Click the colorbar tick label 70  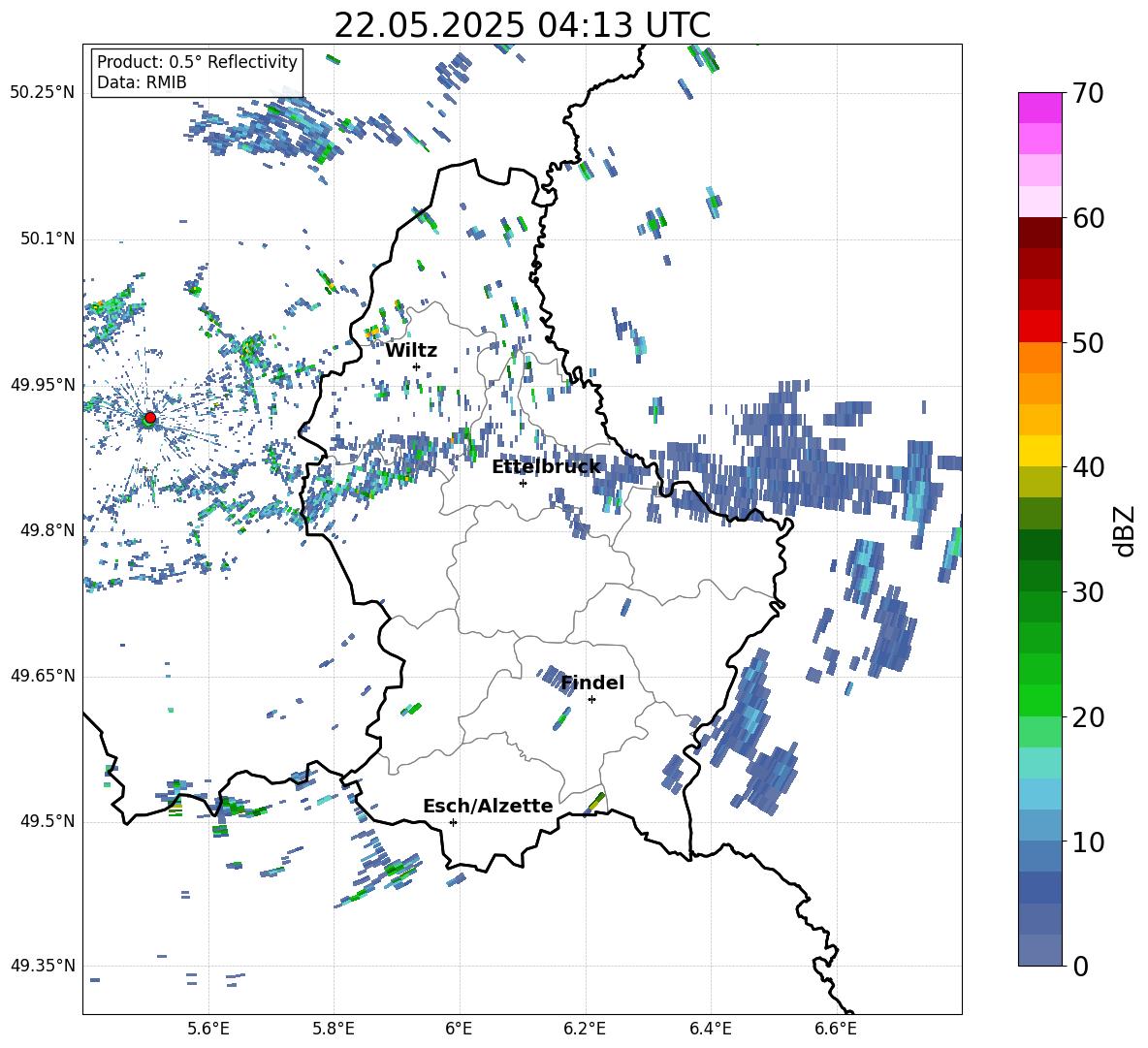tap(1088, 94)
